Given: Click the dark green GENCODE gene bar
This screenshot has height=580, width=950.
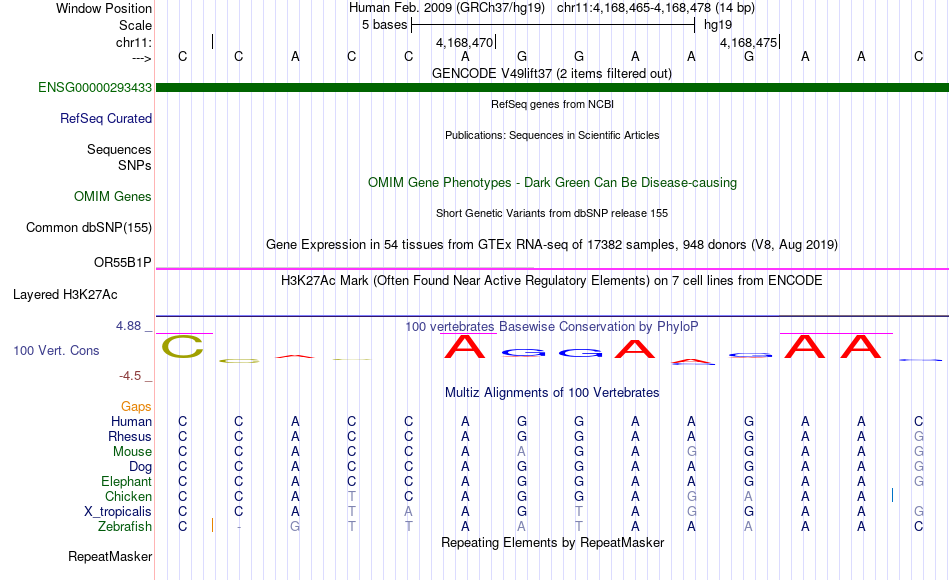Looking at the screenshot, I should click(552, 87).
